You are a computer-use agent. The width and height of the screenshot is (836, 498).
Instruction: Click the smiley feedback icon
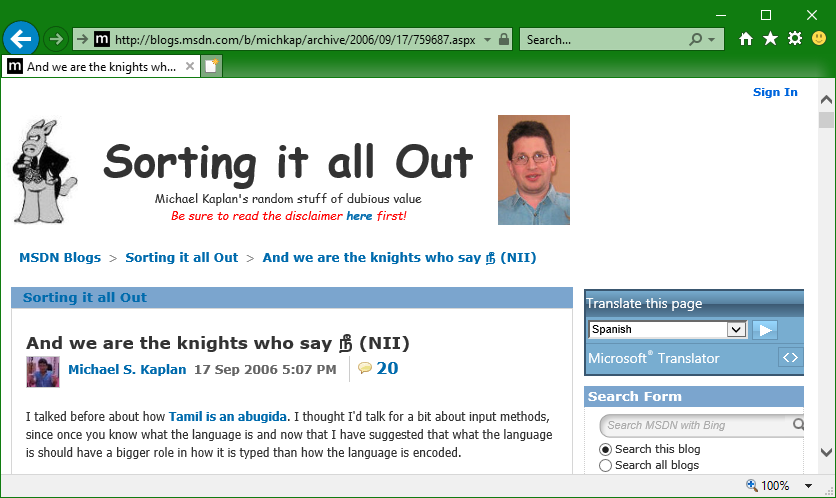(x=819, y=38)
